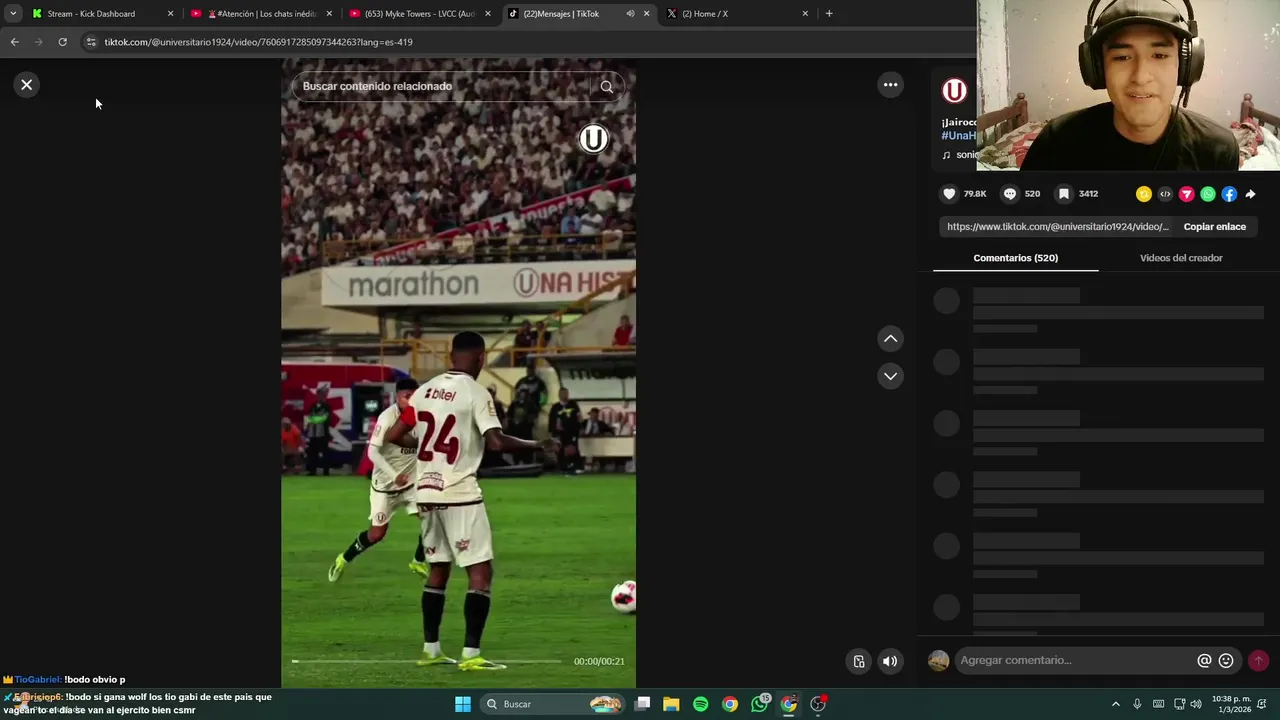Image resolution: width=1280 pixels, height=720 pixels.
Task: Click the browser back arrow
Action: [x=14, y=42]
